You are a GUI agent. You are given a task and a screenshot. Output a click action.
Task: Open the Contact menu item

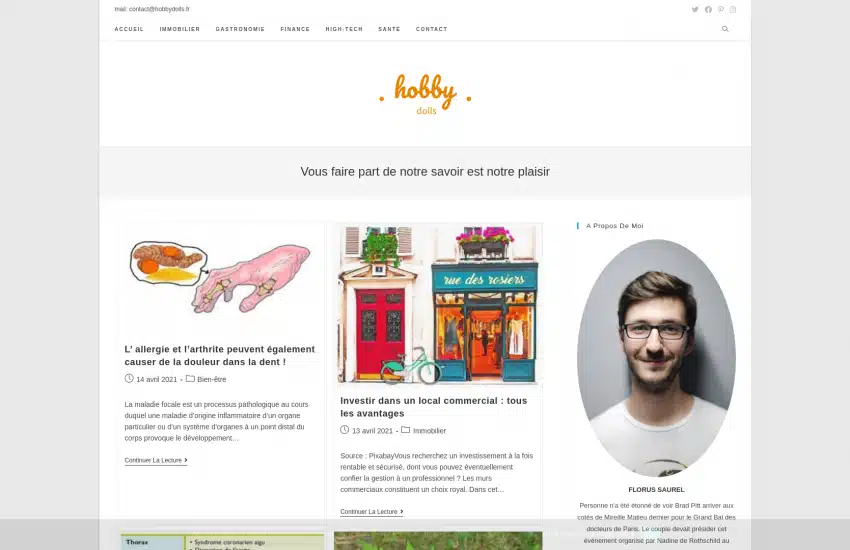point(432,29)
